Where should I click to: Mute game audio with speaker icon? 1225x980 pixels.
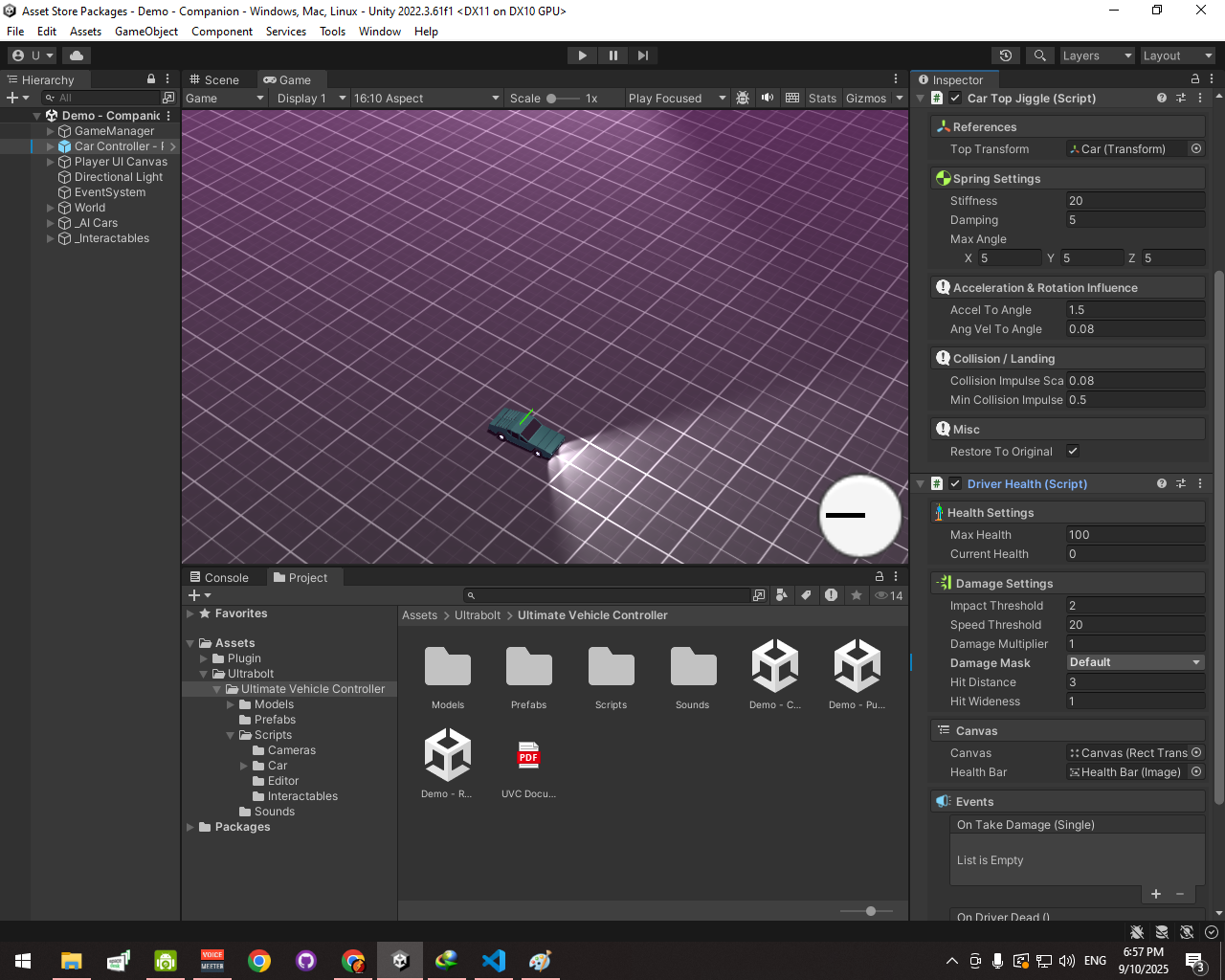pos(768,98)
